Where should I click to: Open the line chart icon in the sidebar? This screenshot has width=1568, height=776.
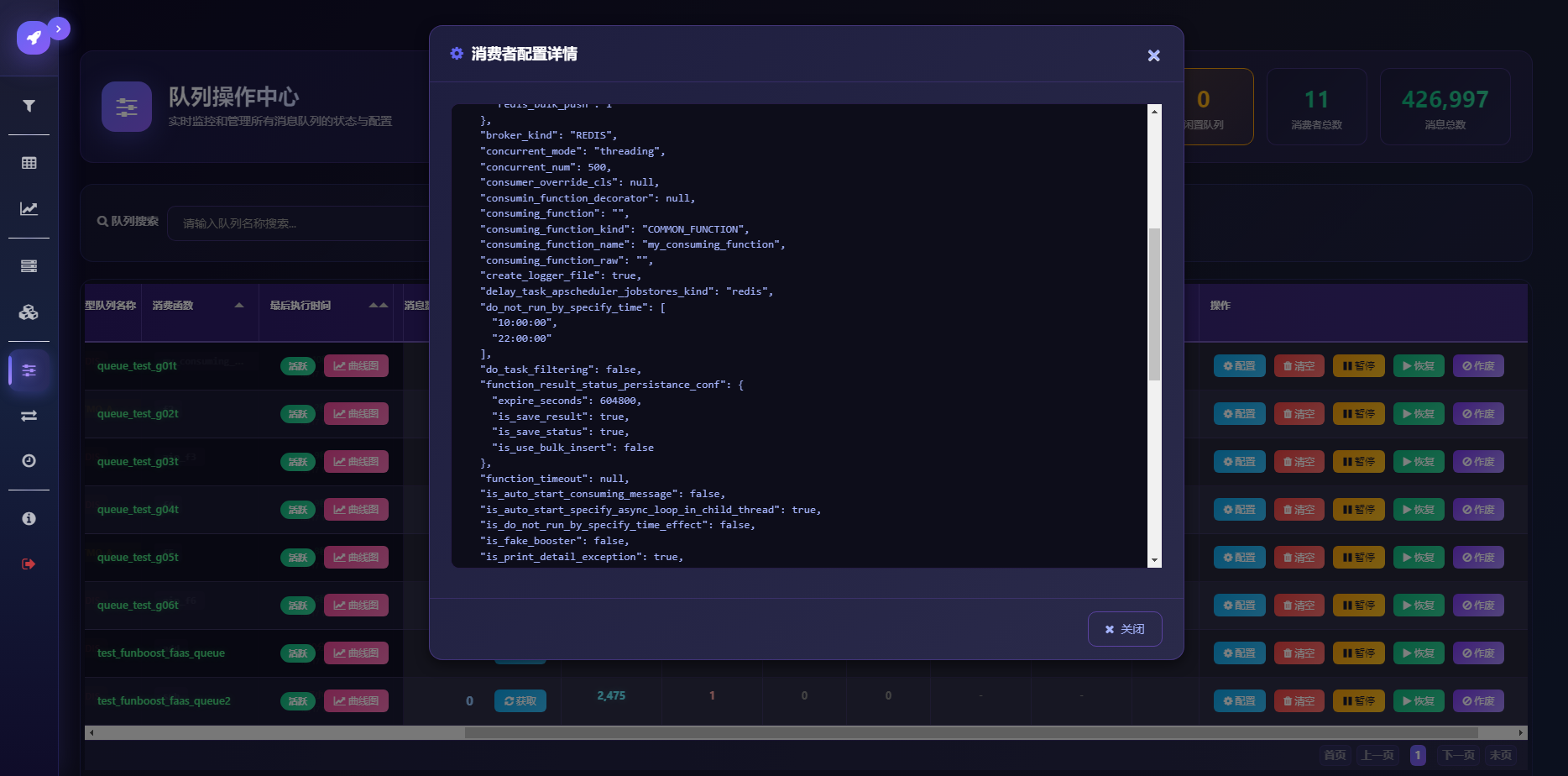click(x=29, y=208)
